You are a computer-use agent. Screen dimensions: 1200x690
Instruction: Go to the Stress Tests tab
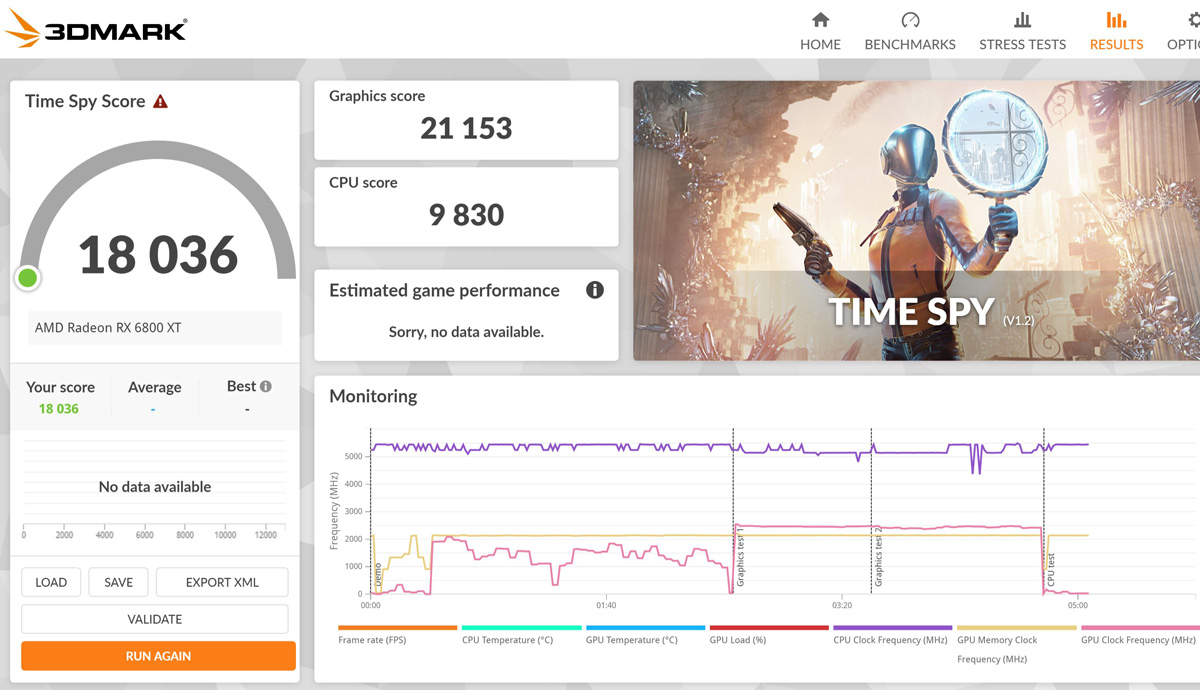(x=1022, y=31)
